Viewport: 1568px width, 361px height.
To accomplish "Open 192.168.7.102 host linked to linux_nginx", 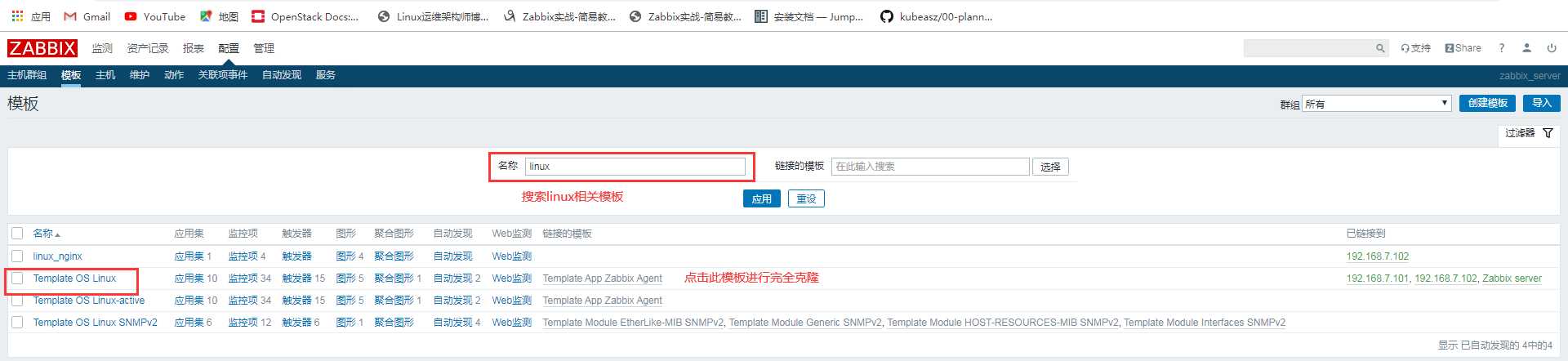I will tap(1378, 256).
